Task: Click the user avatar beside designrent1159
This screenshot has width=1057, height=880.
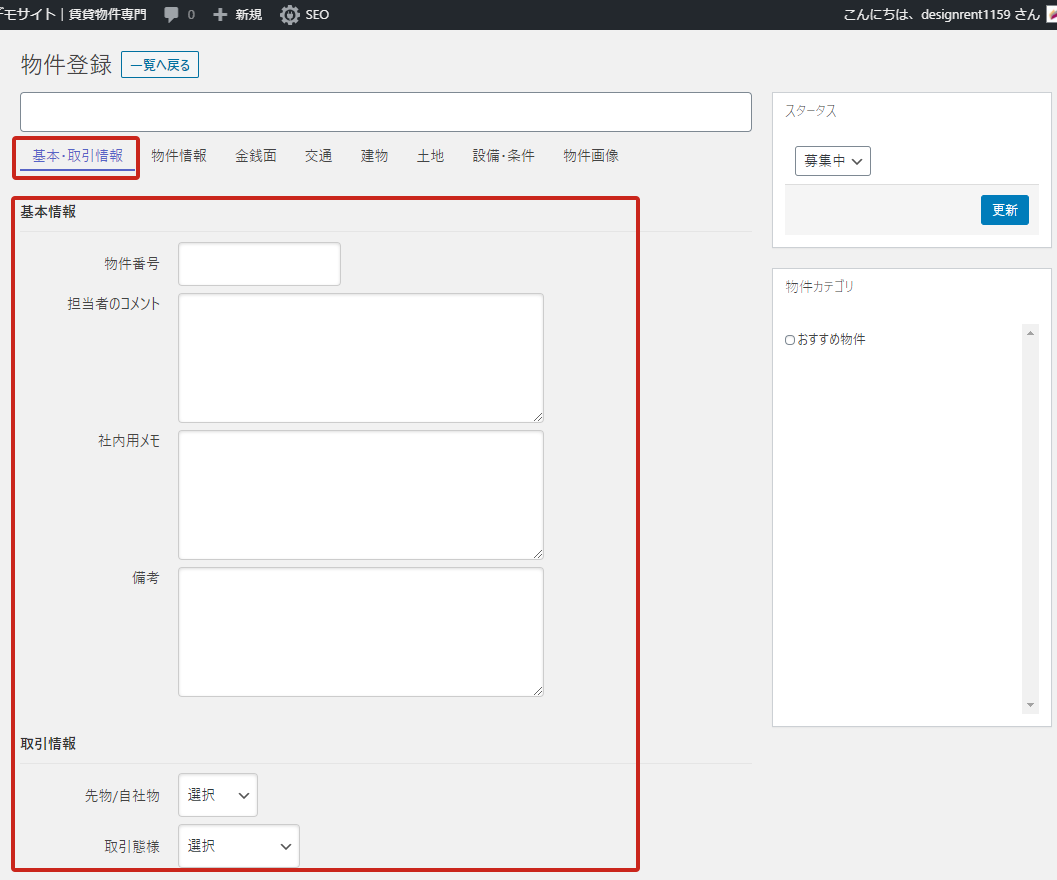Action: coord(1051,15)
